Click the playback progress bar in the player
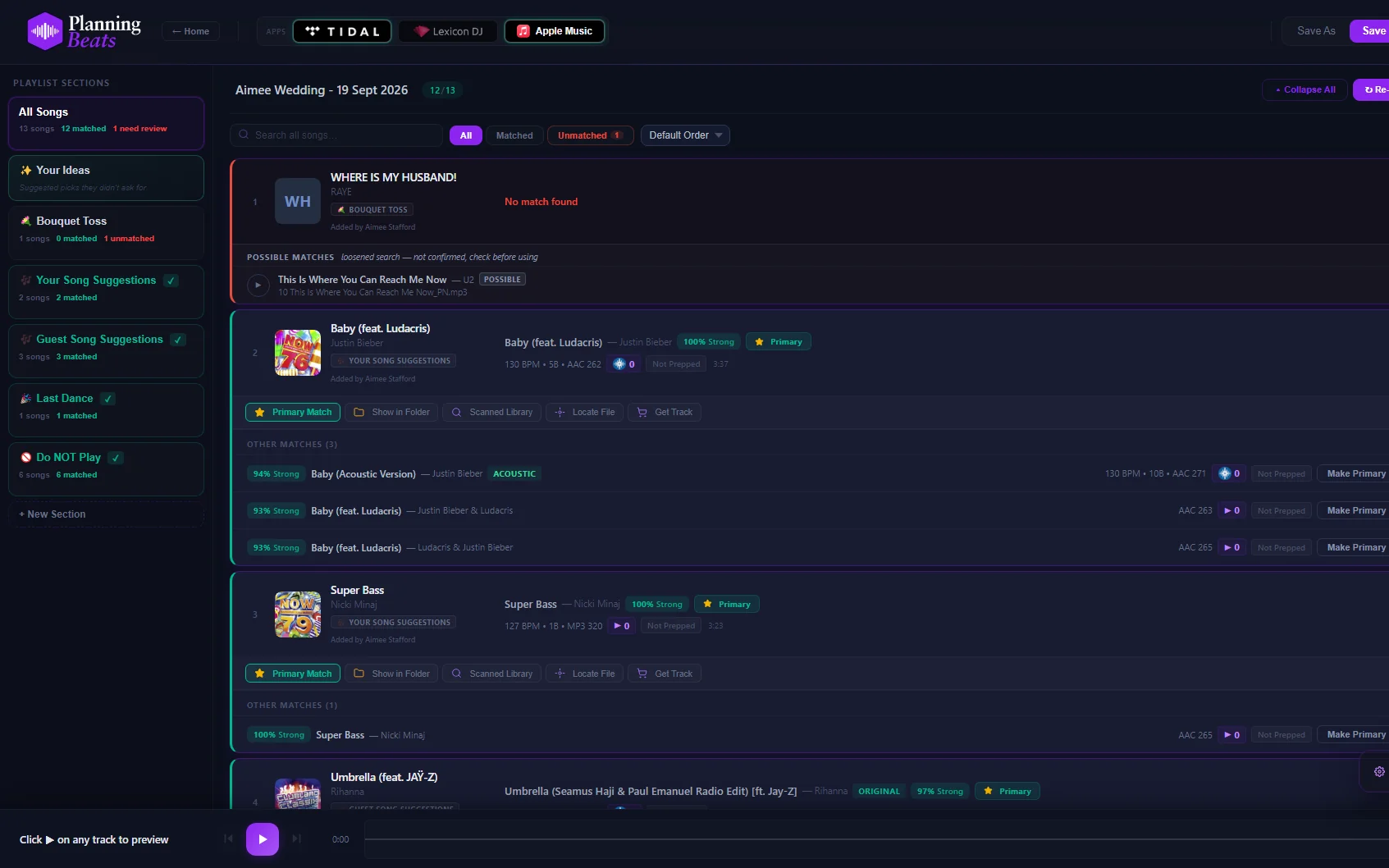Viewport: 1389px width, 868px height. coord(876,839)
